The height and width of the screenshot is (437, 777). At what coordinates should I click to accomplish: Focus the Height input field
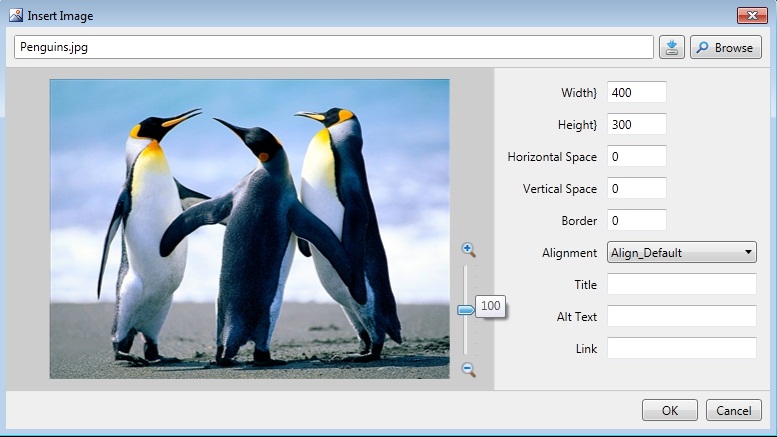[x=636, y=124]
